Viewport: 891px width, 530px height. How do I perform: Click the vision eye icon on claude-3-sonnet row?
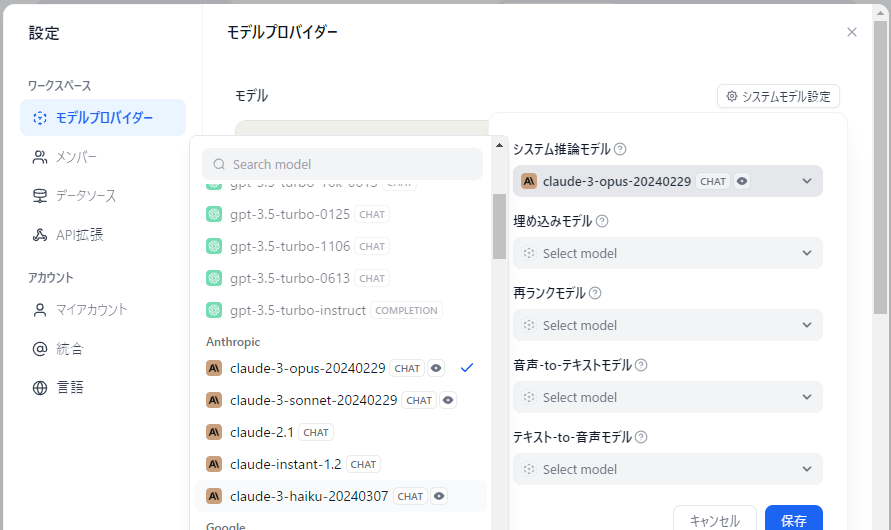tap(448, 400)
